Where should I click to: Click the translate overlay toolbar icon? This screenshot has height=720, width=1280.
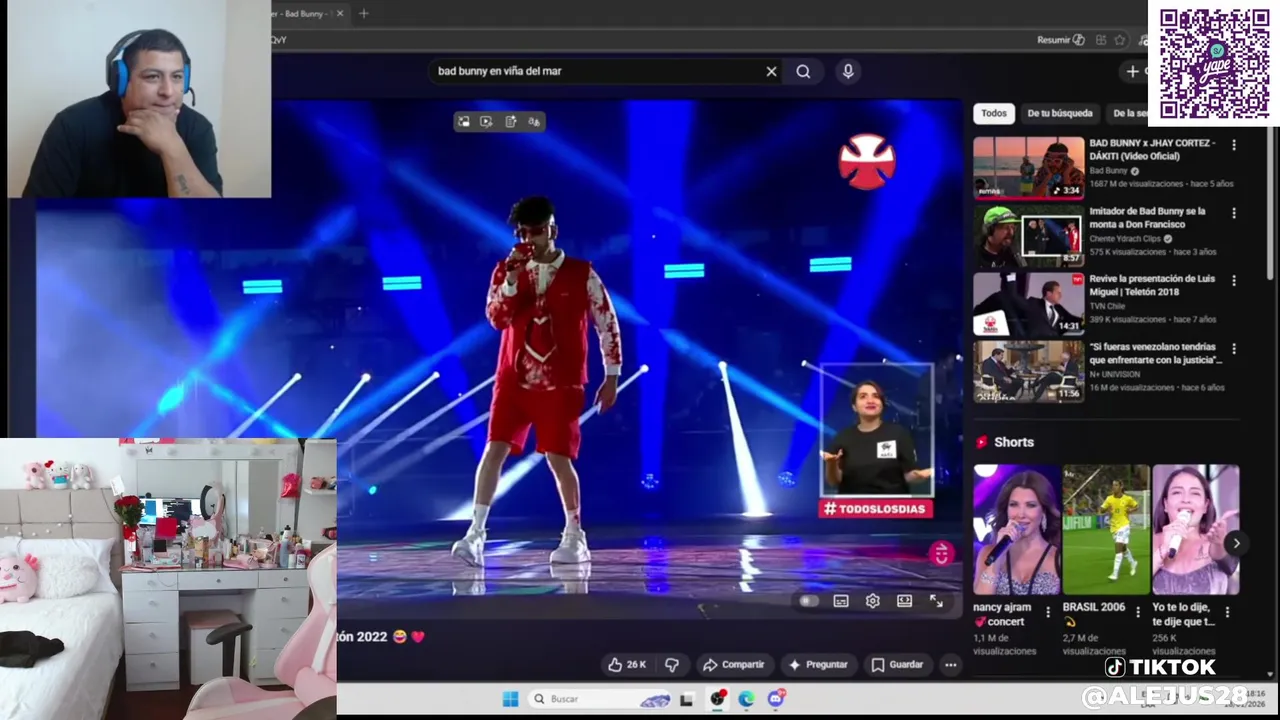[534, 121]
